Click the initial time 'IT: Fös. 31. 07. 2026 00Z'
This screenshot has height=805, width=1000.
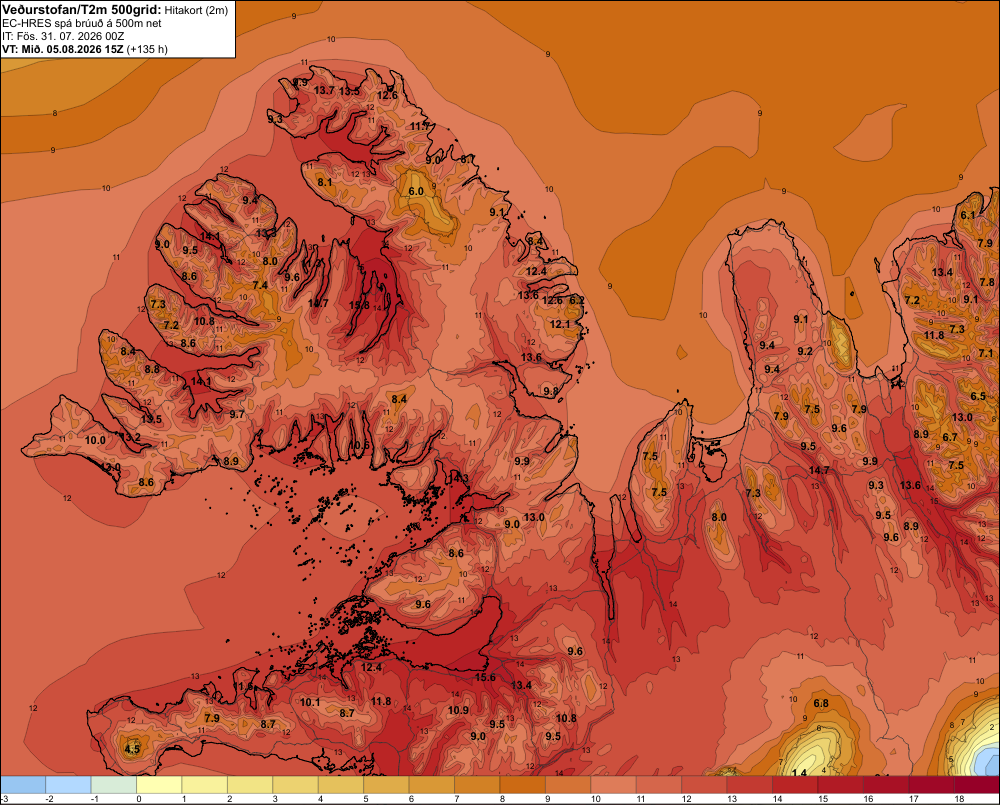click(63, 36)
